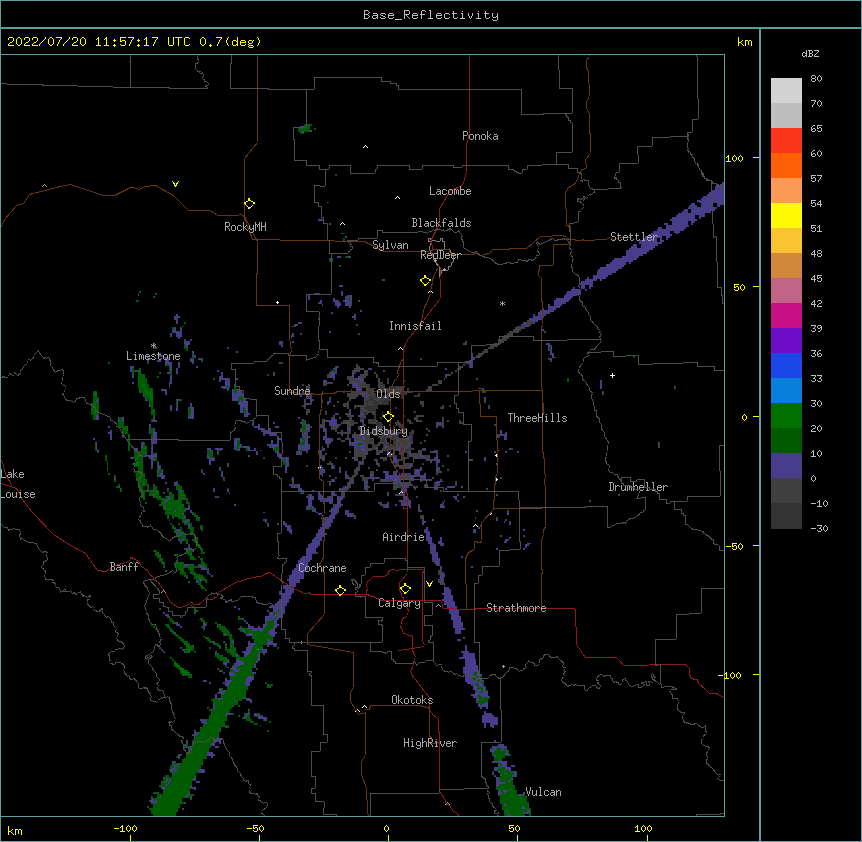Click the Drumheller city label
The image size is (862, 842).
[x=638, y=487]
